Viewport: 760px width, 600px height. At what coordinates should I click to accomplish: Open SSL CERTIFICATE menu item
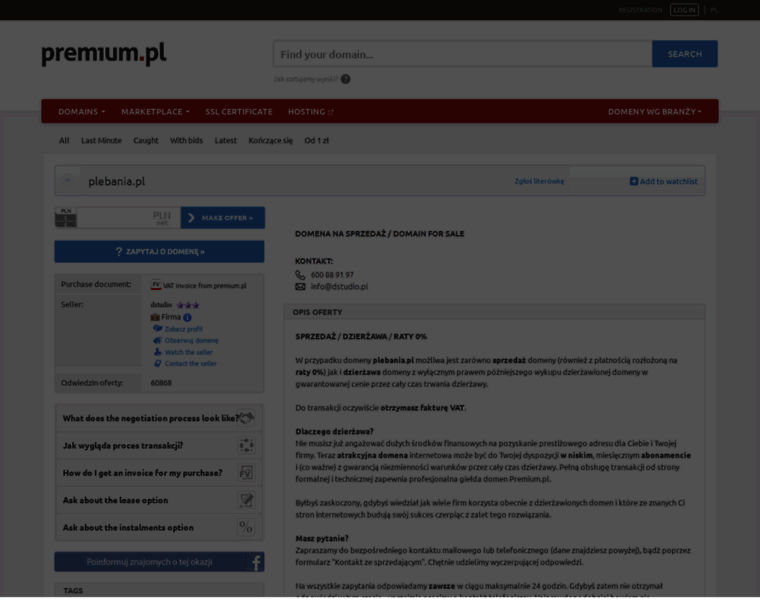(x=239, y=111)
